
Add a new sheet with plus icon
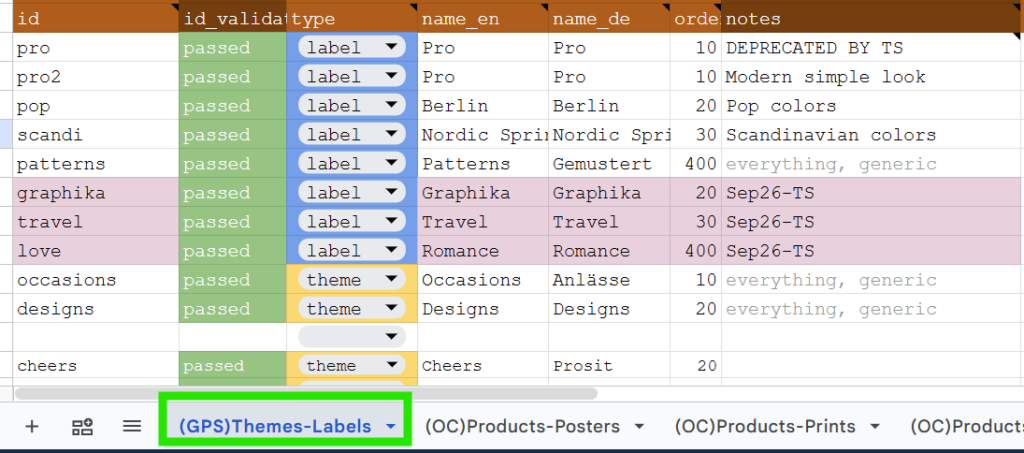31,427
